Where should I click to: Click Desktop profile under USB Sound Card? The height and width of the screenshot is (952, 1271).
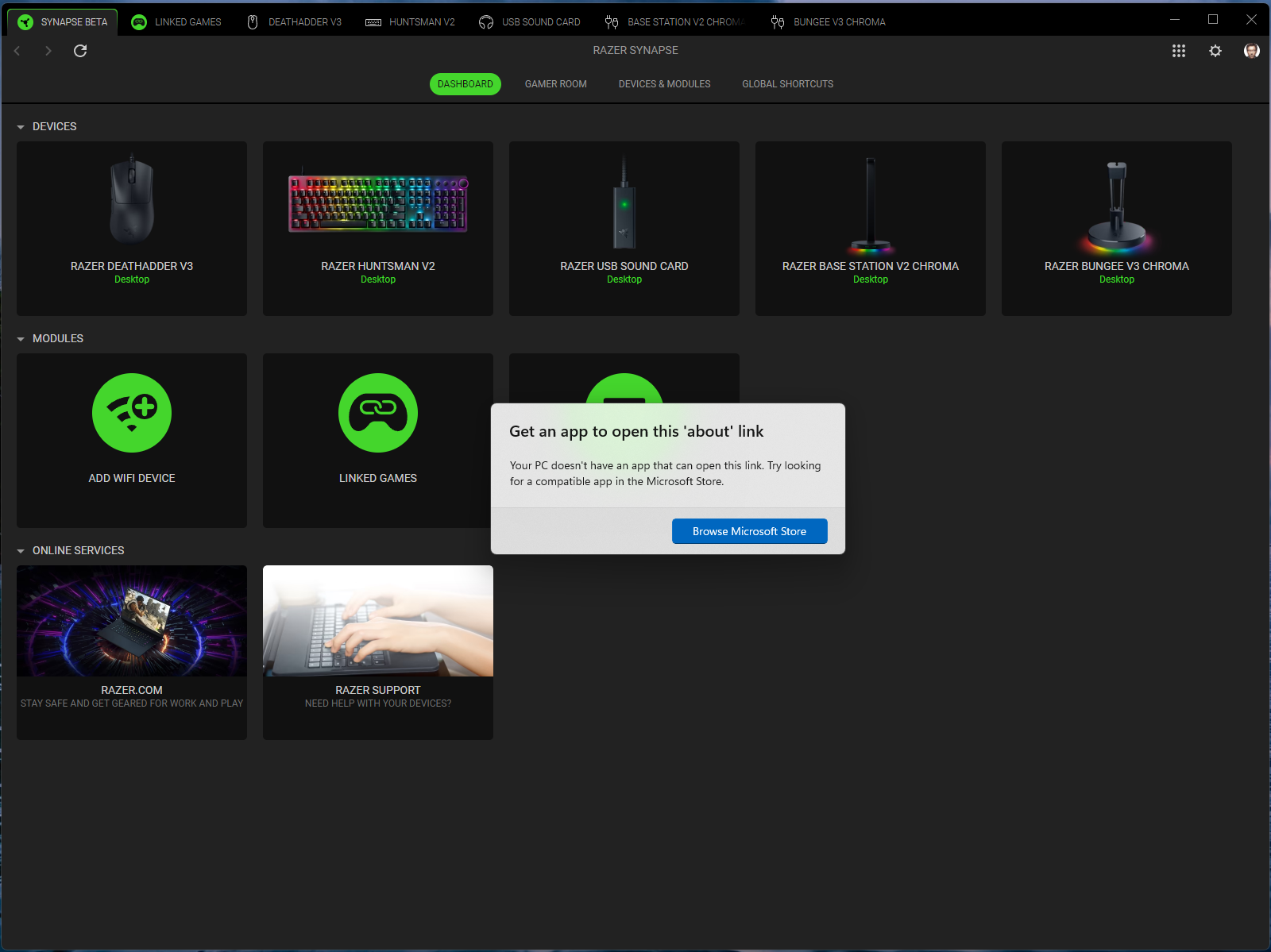[x=624, y=279]
